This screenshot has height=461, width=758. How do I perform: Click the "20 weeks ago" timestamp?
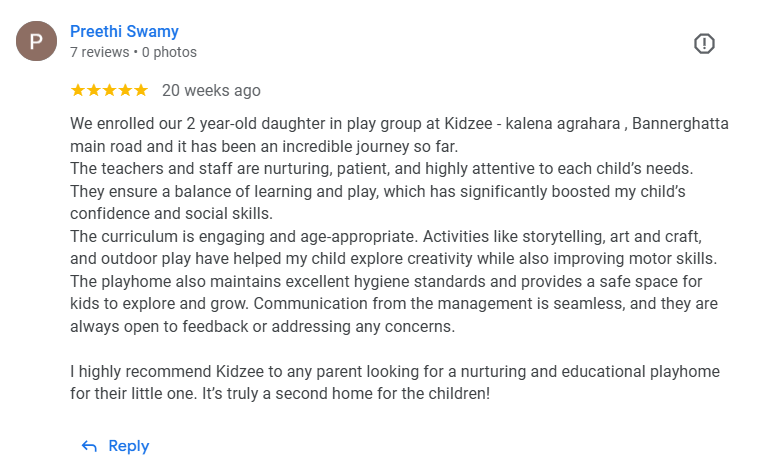pos(211,90)
